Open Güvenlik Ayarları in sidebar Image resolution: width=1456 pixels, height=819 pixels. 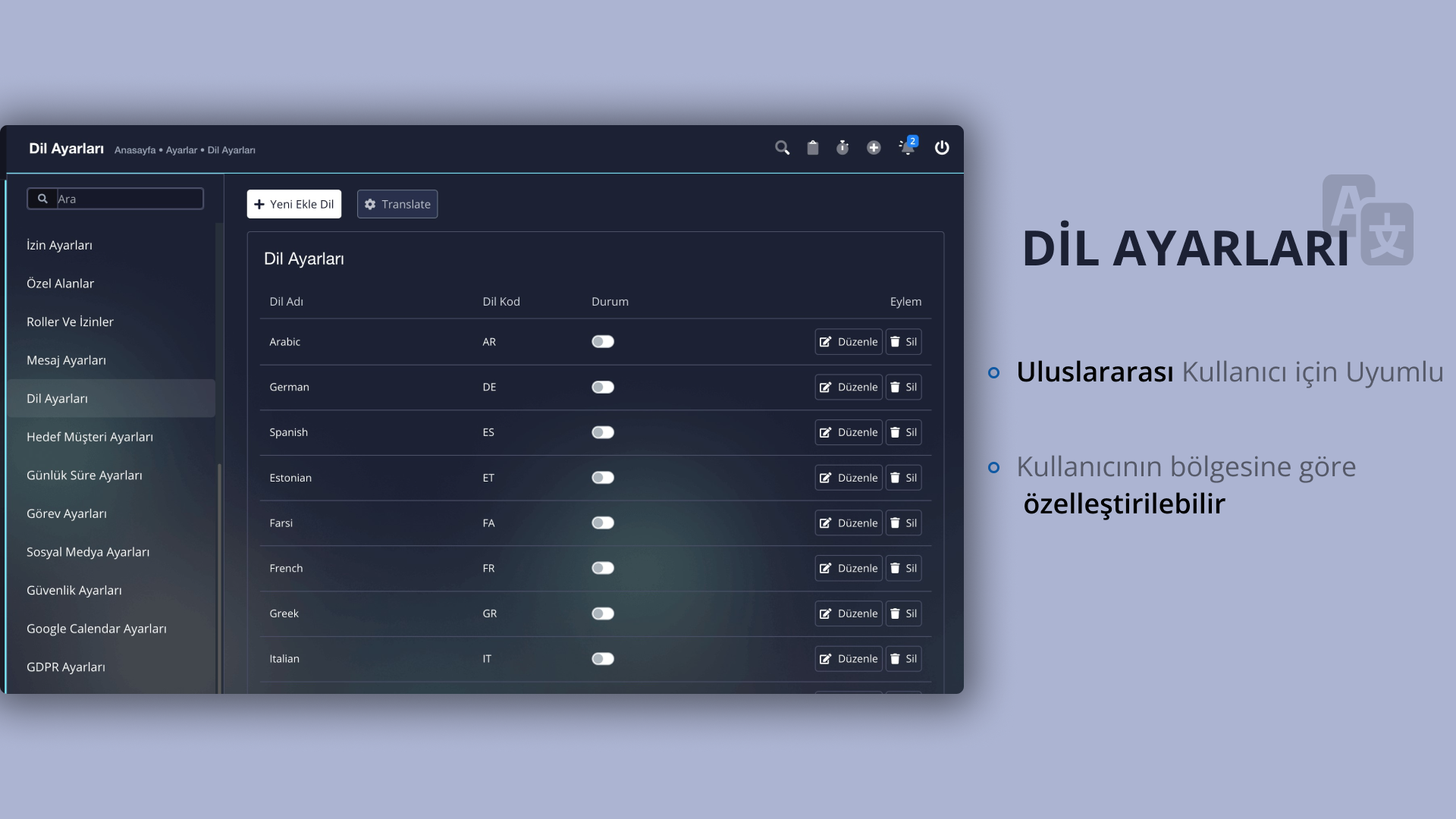(x=74, y=590)
